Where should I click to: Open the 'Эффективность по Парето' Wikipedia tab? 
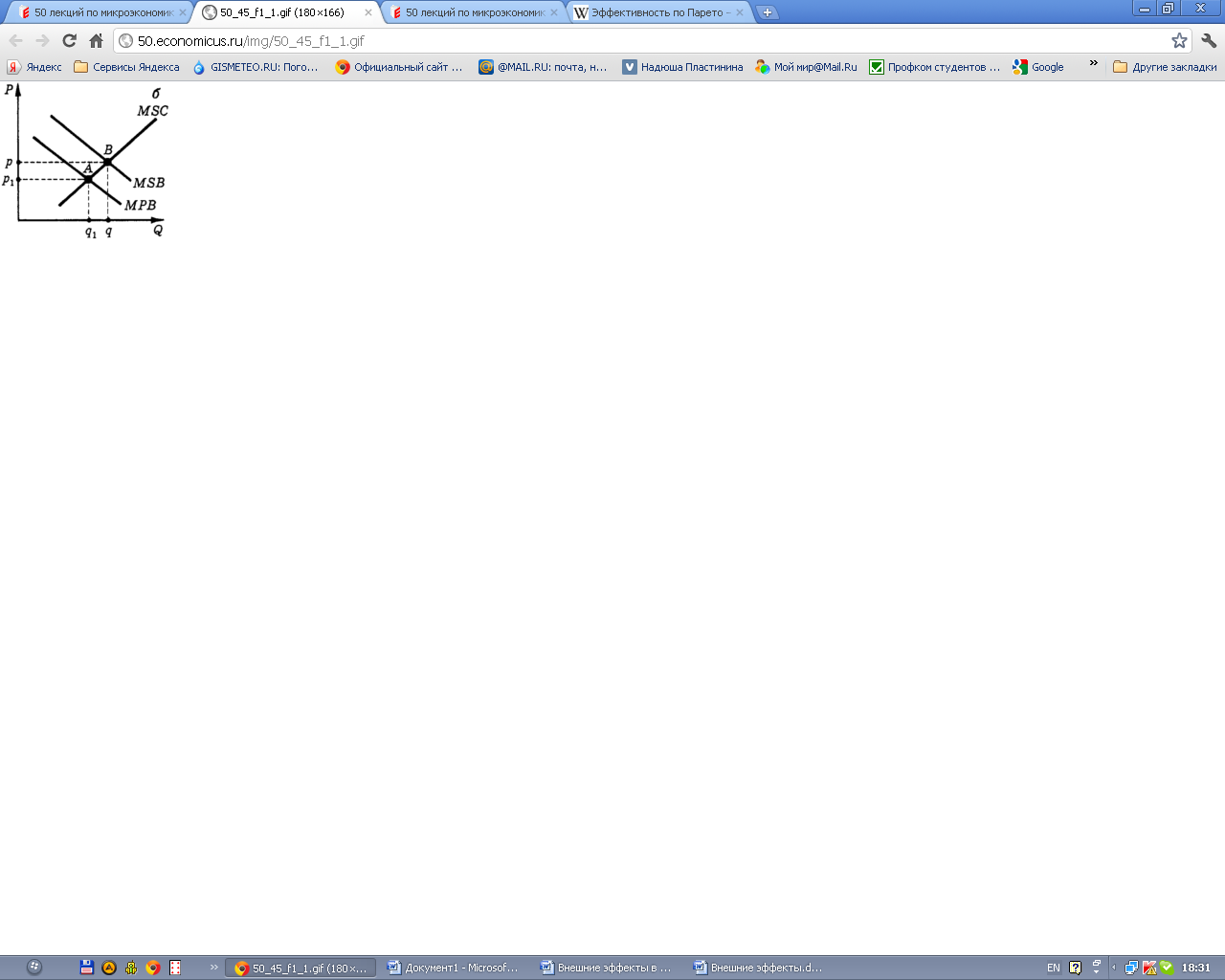point(660,12)
